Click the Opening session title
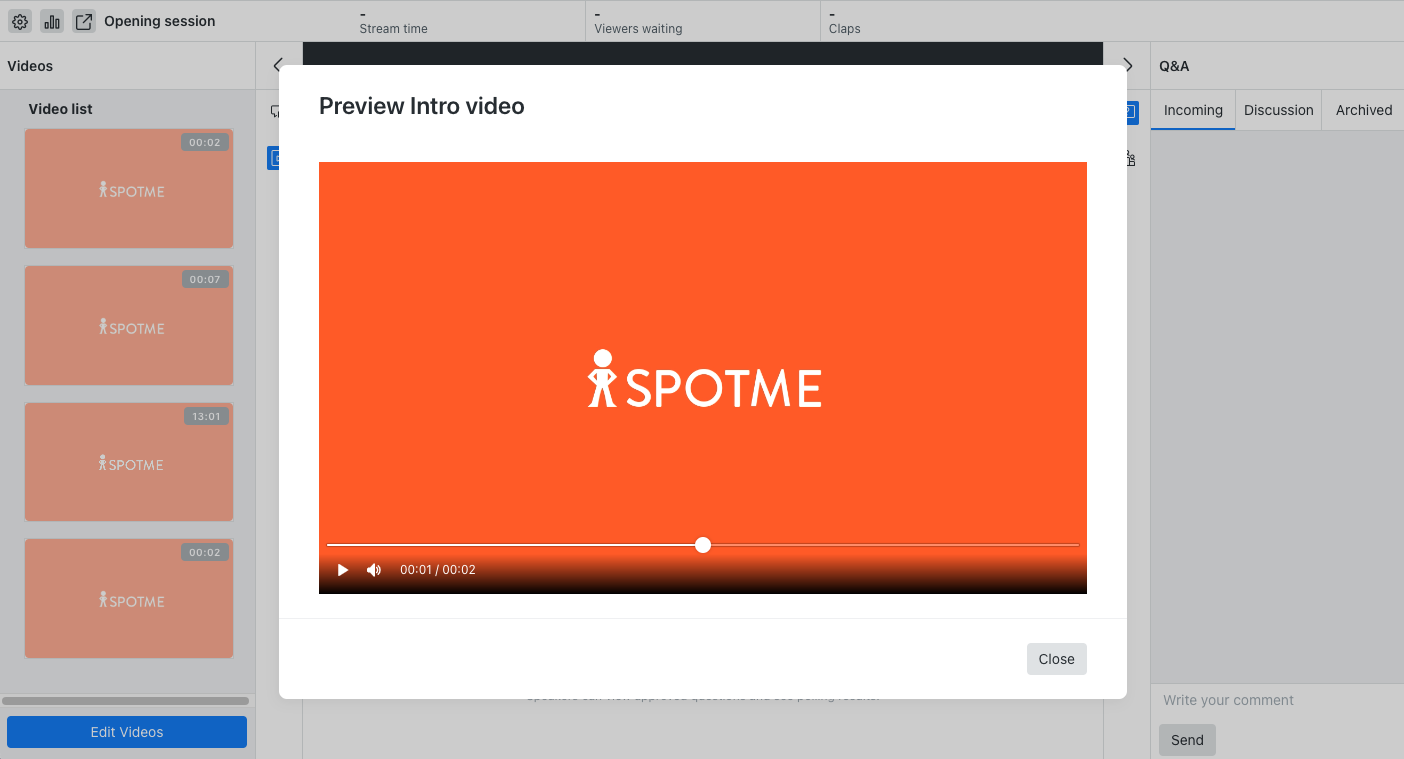This screenshot has height=759, width=1404. 160,21
